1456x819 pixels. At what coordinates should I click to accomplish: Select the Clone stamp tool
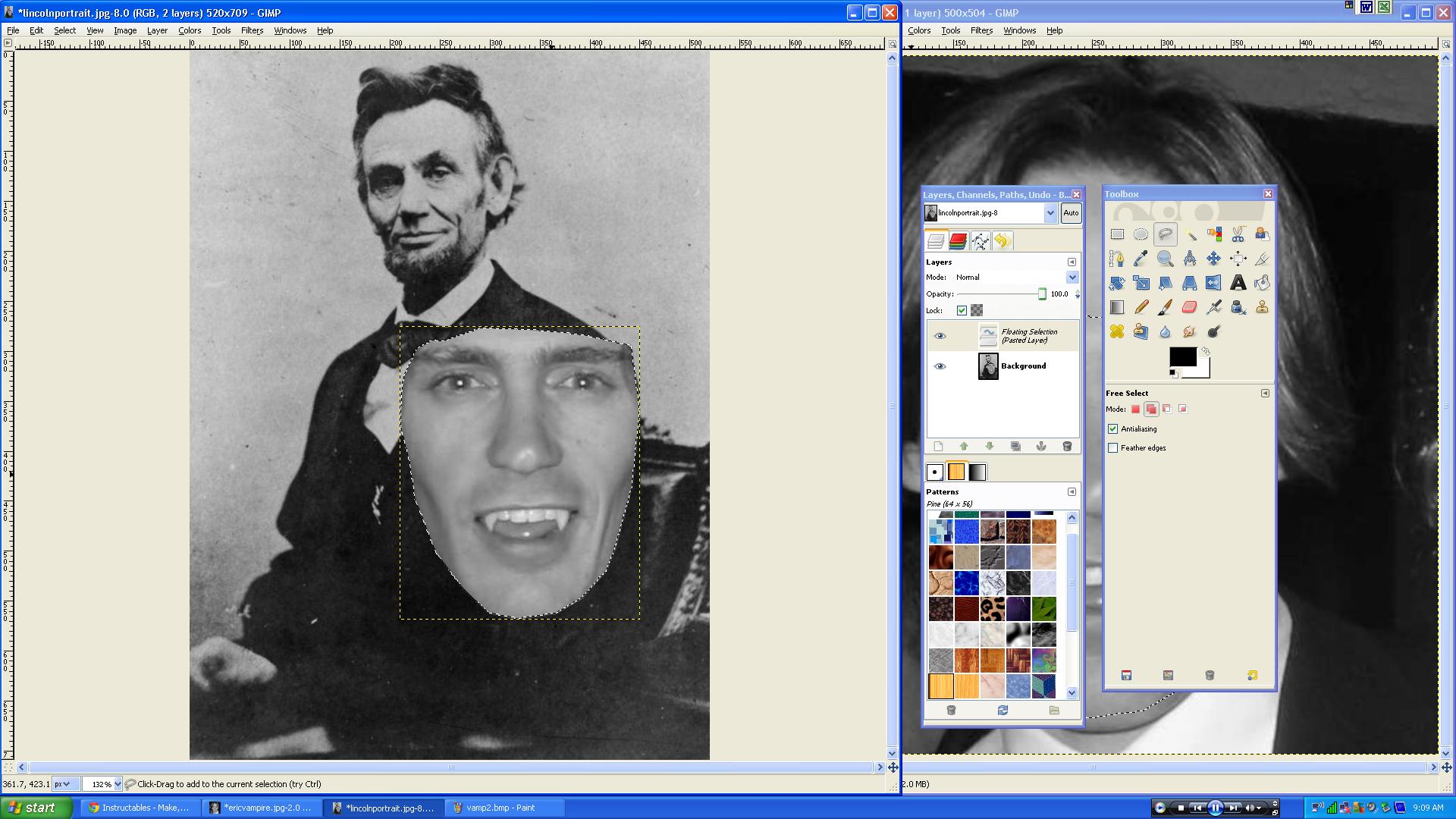point(1262,307)
